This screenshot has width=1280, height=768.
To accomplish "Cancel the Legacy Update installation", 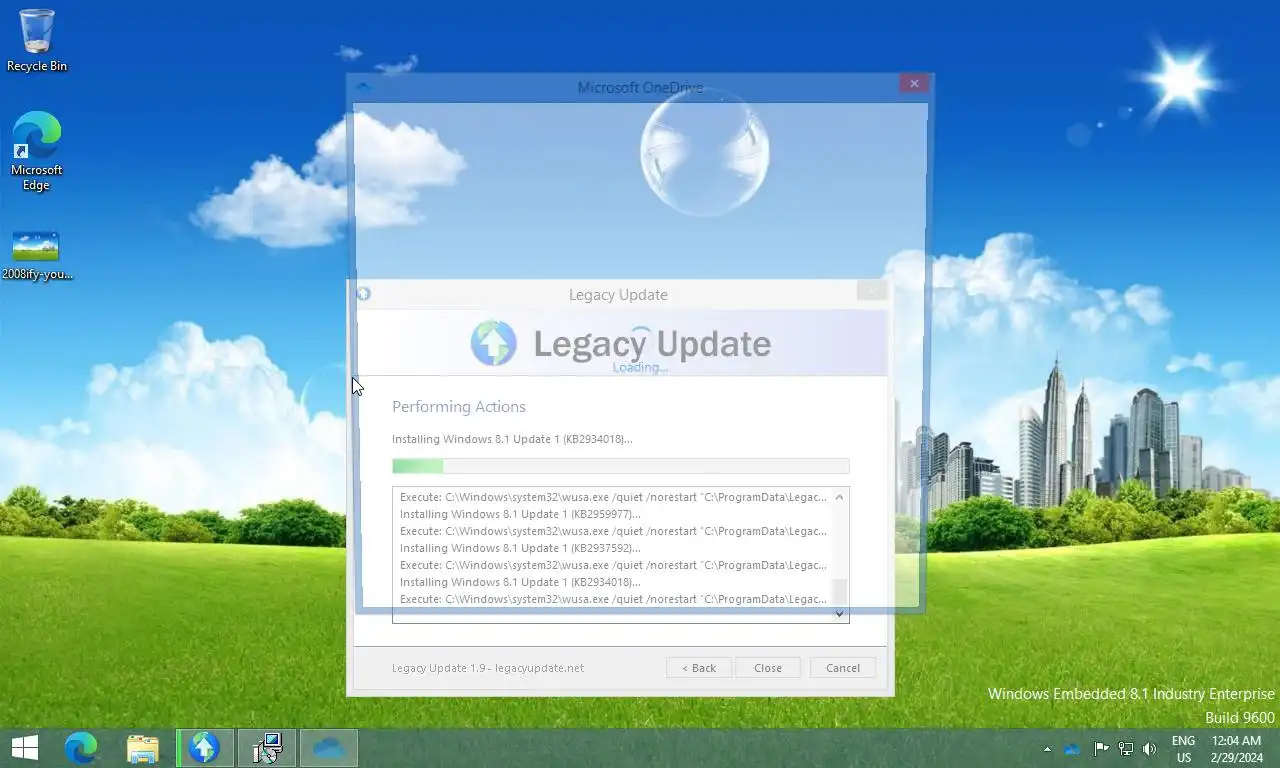I will pos(843,668).
